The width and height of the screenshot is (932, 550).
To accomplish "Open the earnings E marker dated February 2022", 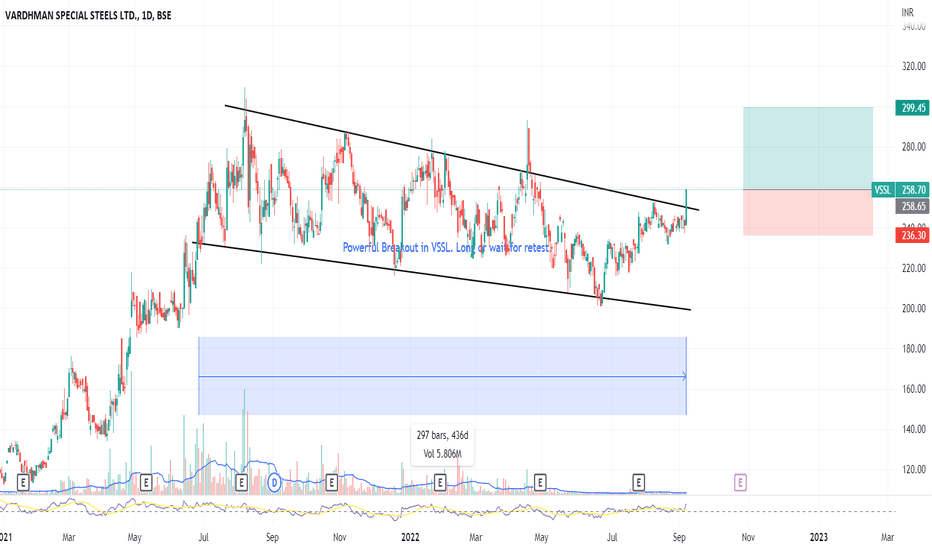I will pos(440,482).
